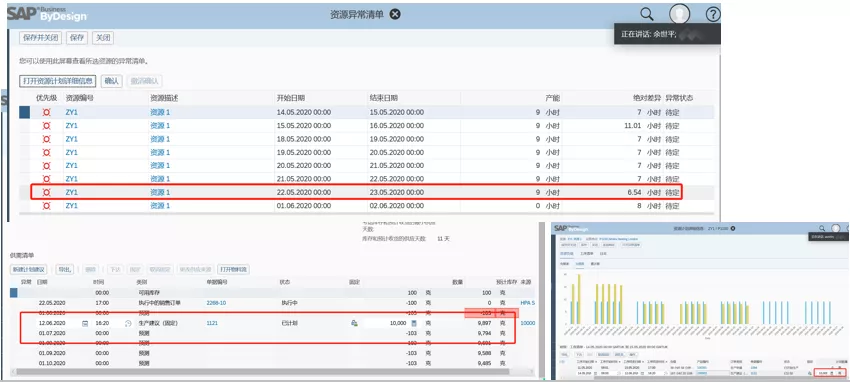Open ZY1 link in the 22.05.2020 row
Viewport: 850px width, 382px height.
point(72,192)
